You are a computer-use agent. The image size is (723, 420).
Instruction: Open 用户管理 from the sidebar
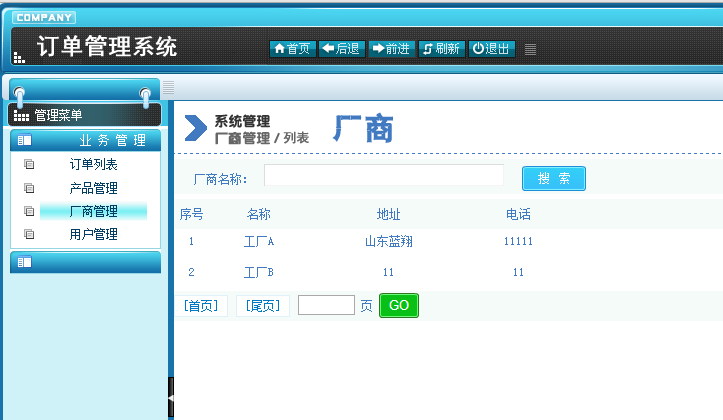pyautogui.click(x=94, y=234)
